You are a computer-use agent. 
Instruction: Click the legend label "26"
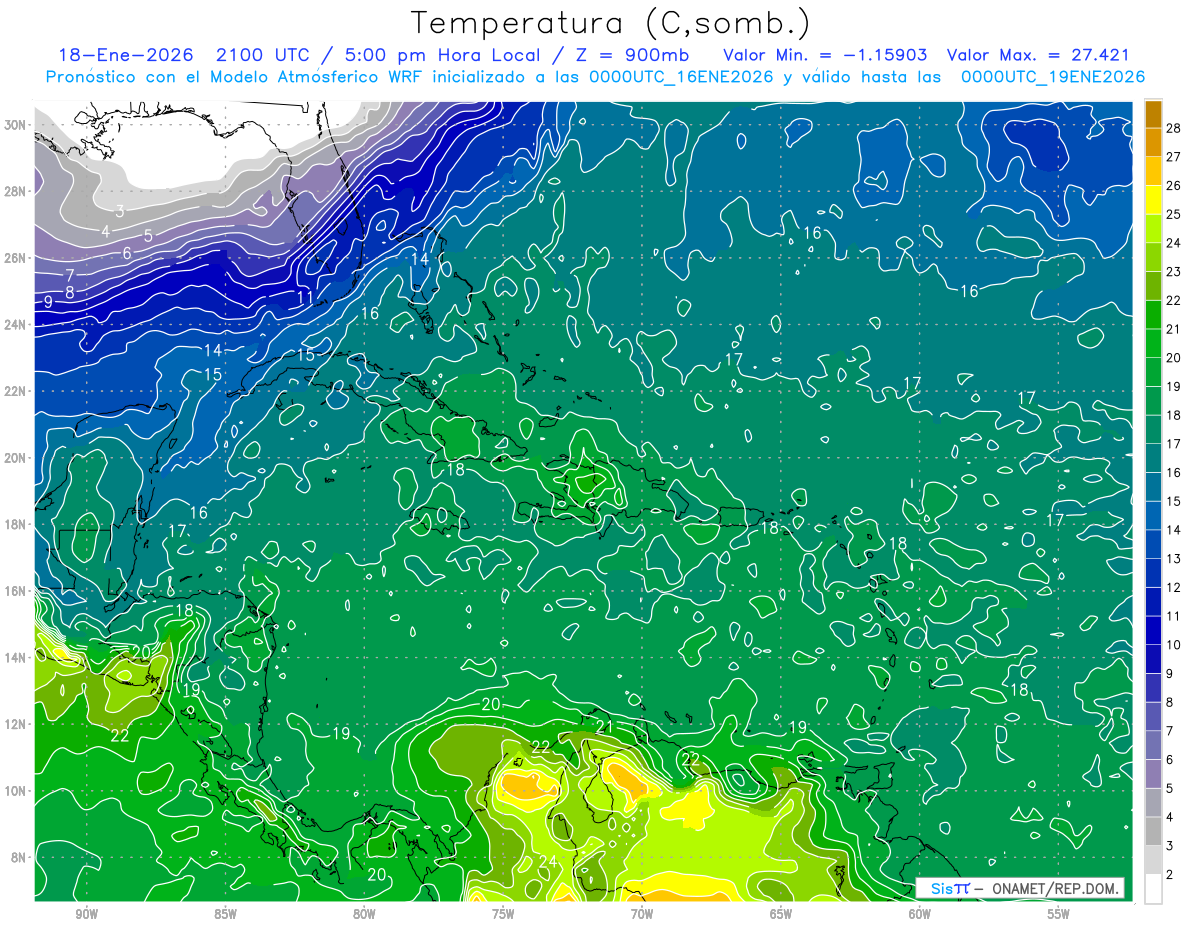coord(1174,185)
